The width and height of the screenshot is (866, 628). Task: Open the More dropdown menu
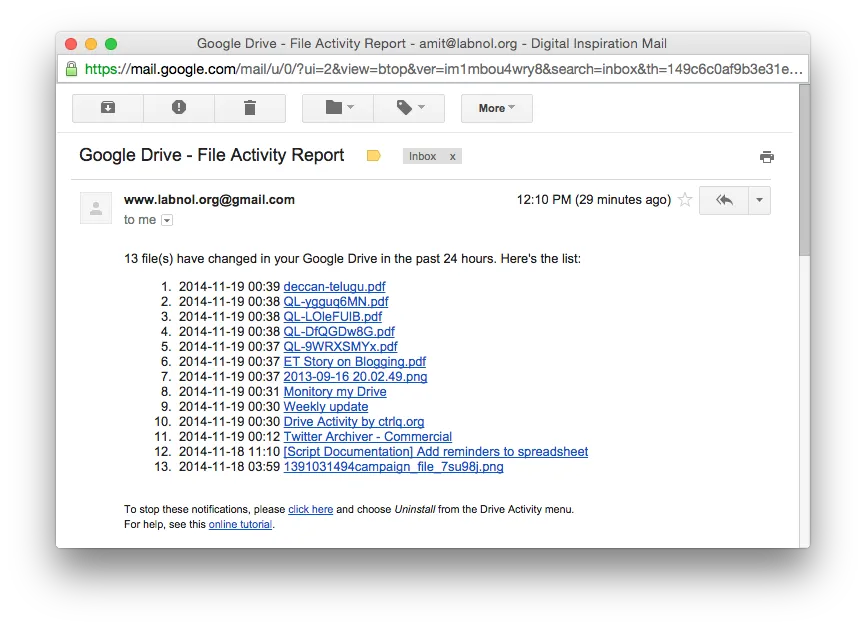[496, 108]
